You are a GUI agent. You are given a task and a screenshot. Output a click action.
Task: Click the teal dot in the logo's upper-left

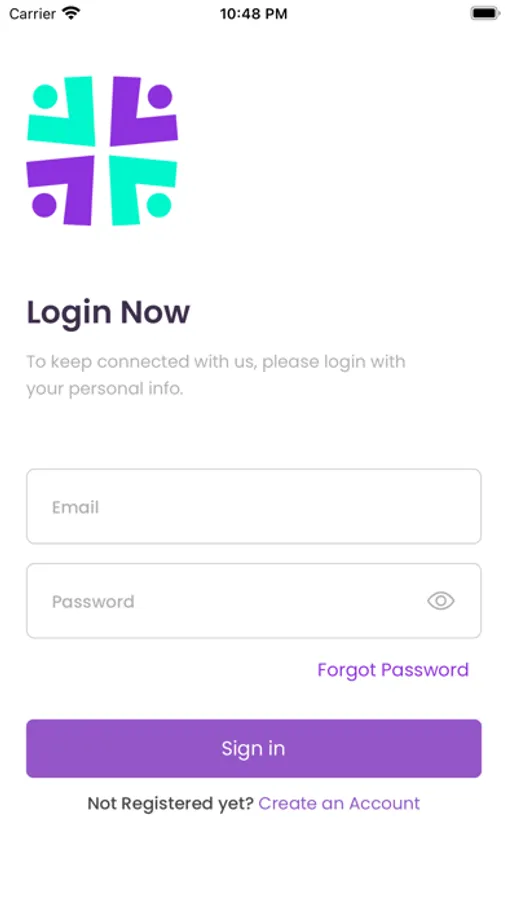click(45, 96)
